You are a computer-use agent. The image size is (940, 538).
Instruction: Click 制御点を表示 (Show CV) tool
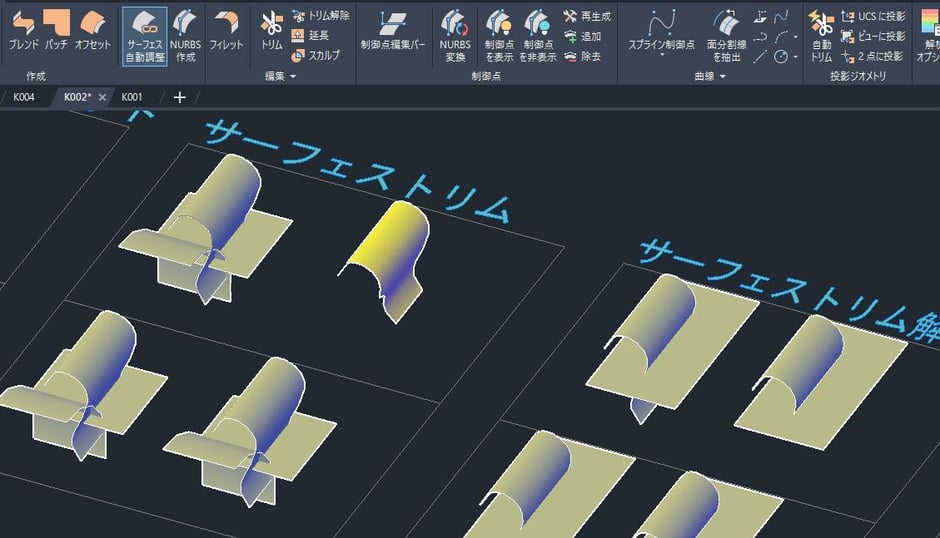[499, 36]
